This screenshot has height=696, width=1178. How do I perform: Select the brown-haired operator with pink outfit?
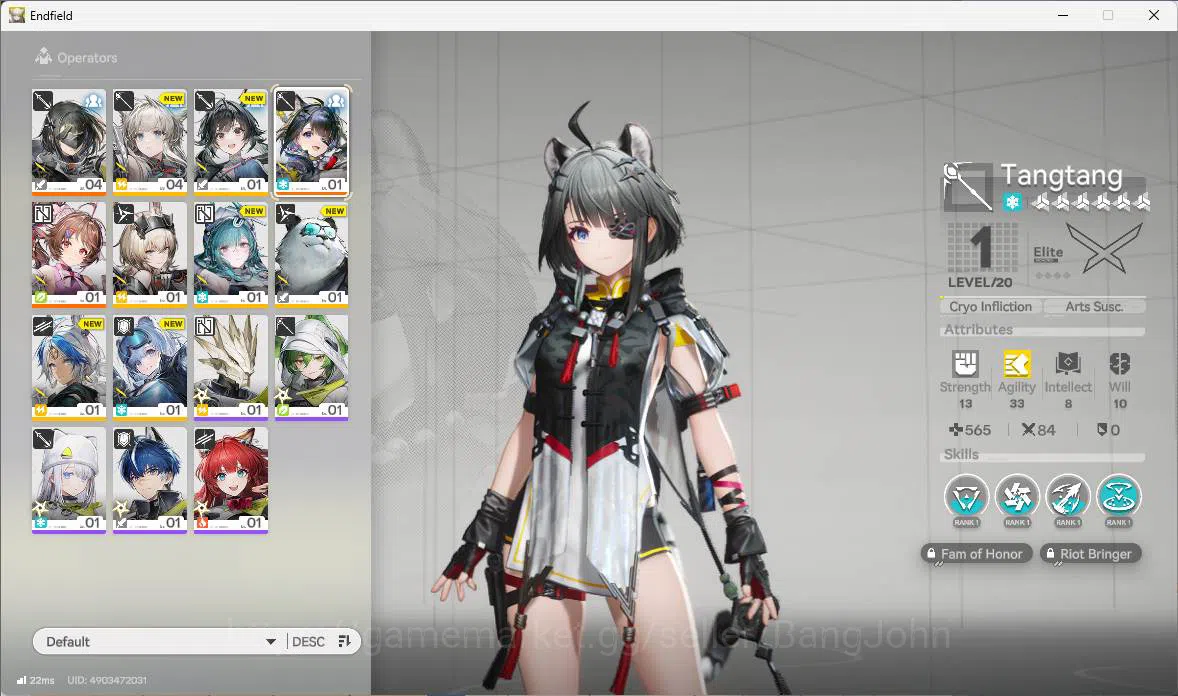[x=69, y=254]
